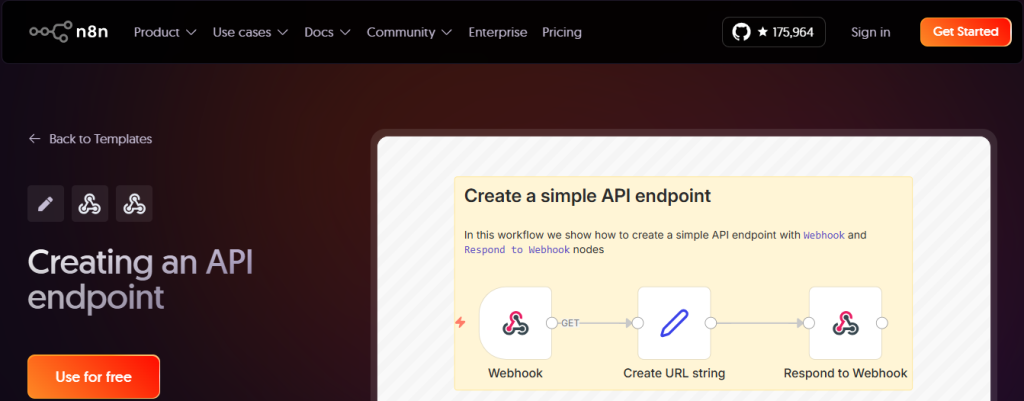Select the Webhook trigger node
This screenshot has width=1024, height=401.
click(515, 323)
